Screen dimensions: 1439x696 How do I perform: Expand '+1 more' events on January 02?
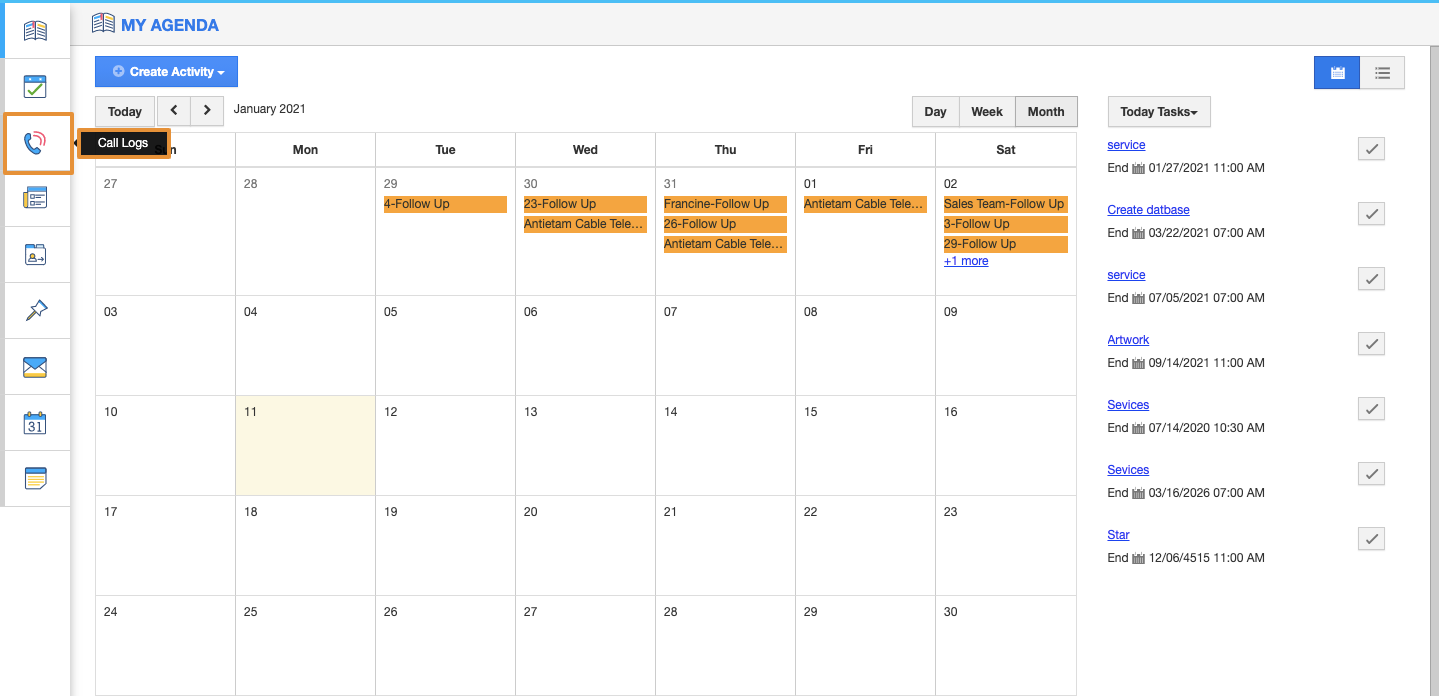tap(966, 261)
